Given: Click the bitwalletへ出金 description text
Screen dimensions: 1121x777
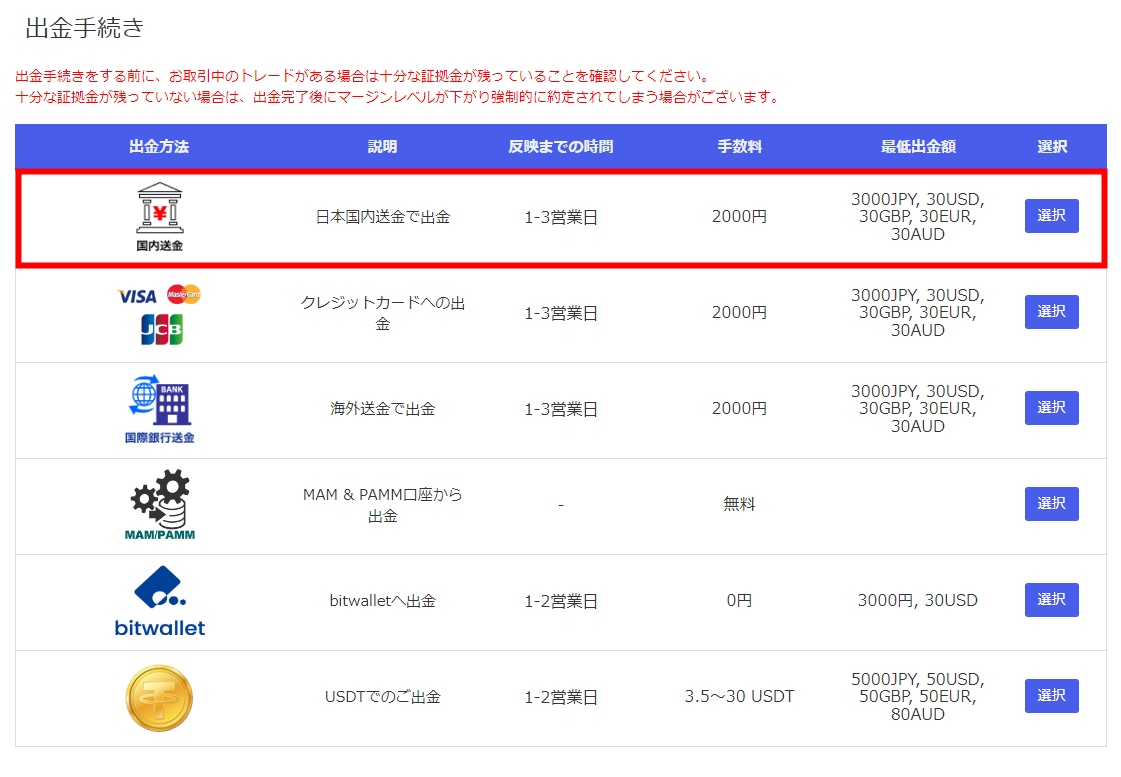Looking at the screenshot, I should 382,601.
